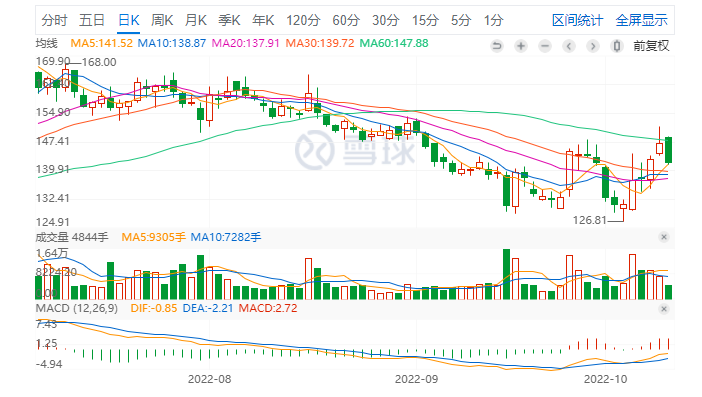Viewport: 702px width, 397px height.
Task: Move chart right with the forward arrow
Action: tap(593, 46)
